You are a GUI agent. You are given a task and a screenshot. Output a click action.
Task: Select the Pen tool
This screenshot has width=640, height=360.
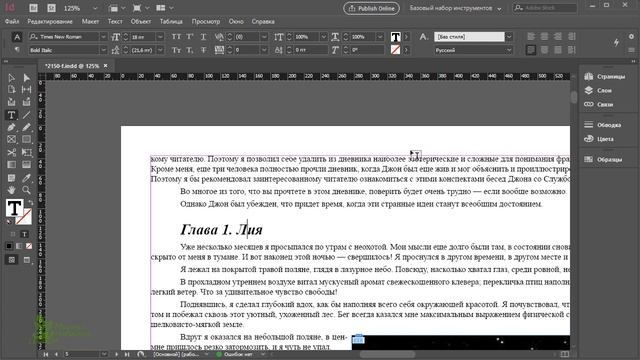(x=11, y=127)
